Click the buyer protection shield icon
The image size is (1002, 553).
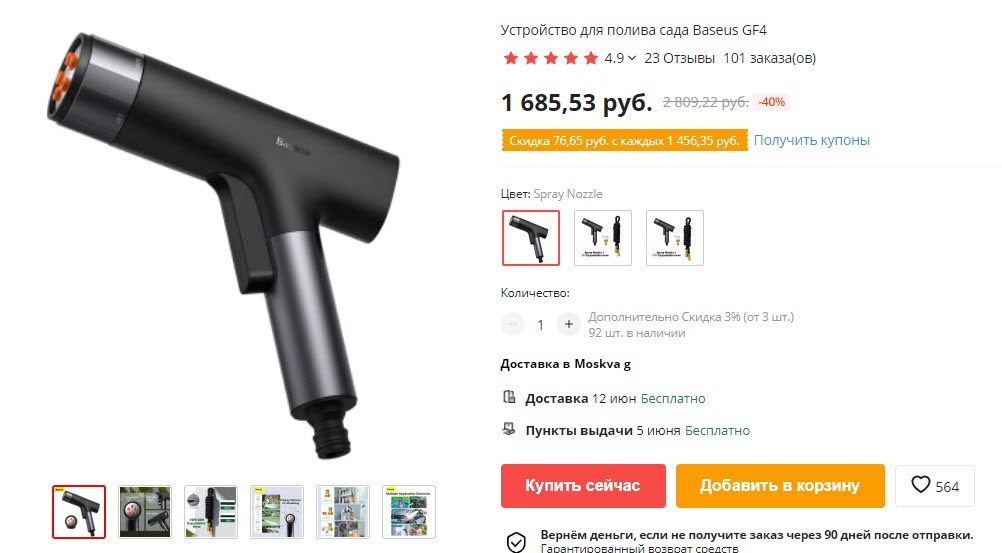click(516, 542)
